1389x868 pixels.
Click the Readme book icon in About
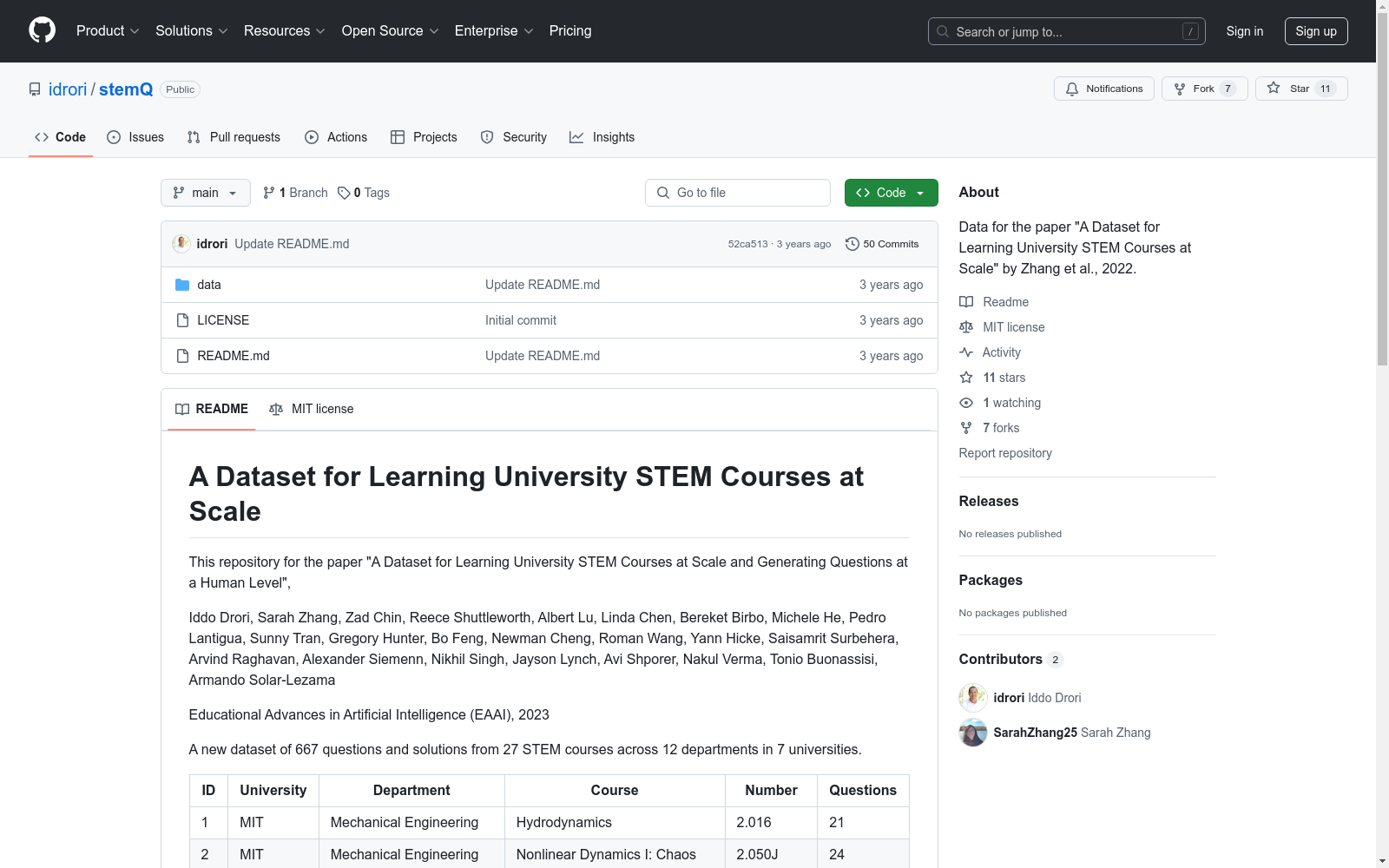pyautogui.click(x=966, y=302)
